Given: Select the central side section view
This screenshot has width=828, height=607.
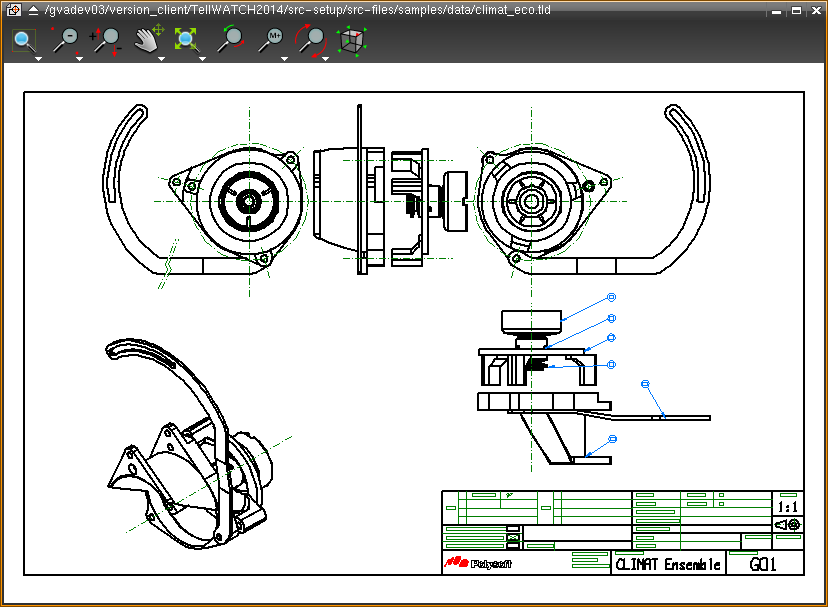Looking at the screenshot, I should (391, 190).
